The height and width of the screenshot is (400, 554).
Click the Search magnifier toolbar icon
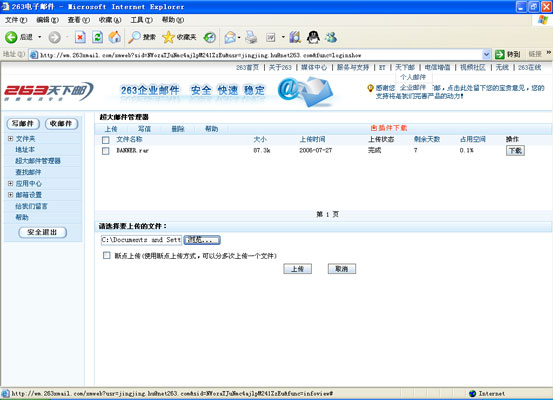pyautogui.click(x=134, y=37)
